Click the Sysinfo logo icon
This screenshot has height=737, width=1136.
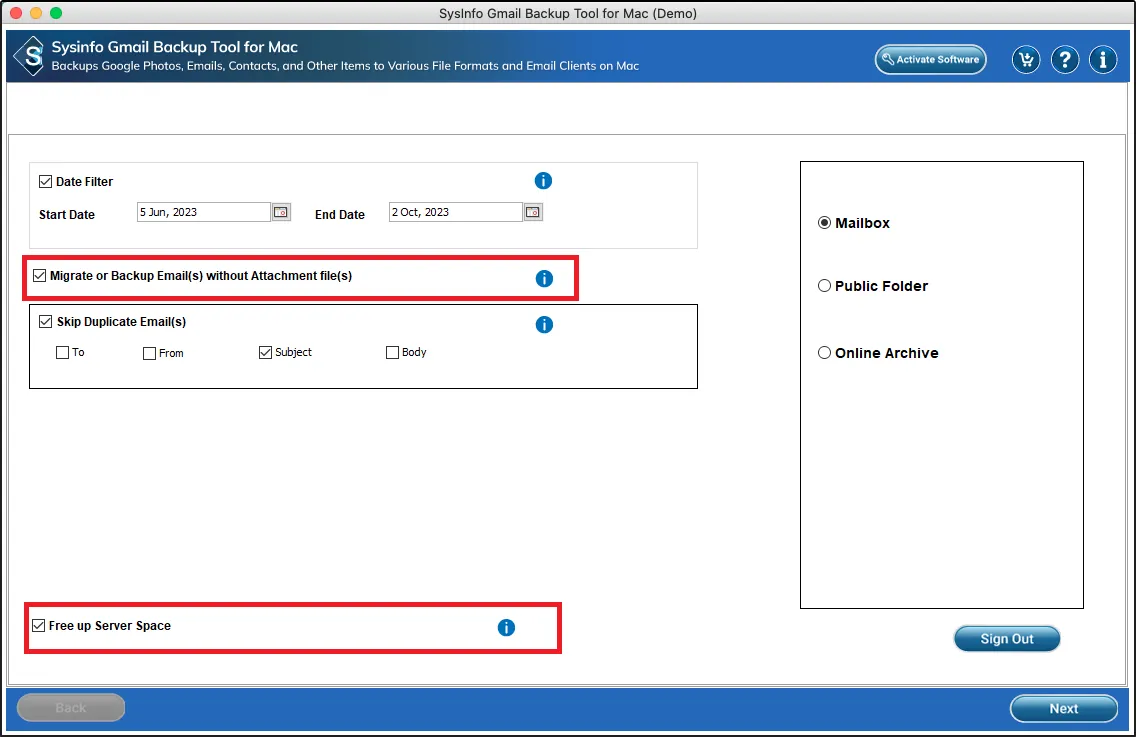coord(30,56)
